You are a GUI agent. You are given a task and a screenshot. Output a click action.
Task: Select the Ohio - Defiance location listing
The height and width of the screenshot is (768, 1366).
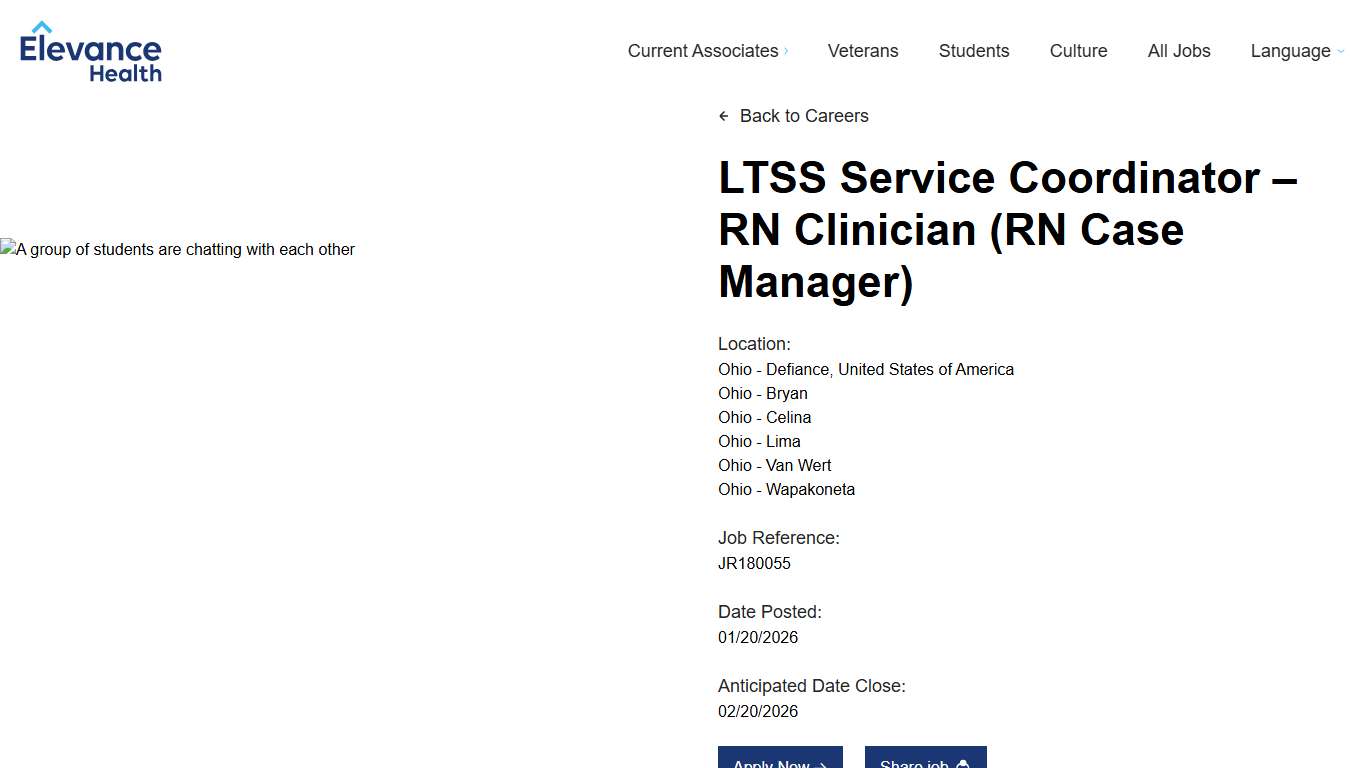[866, 369]
